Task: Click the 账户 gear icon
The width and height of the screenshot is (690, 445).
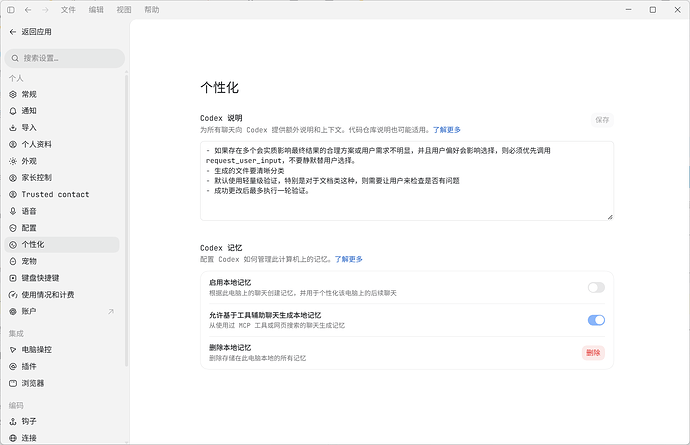Action: click(13, 311)
